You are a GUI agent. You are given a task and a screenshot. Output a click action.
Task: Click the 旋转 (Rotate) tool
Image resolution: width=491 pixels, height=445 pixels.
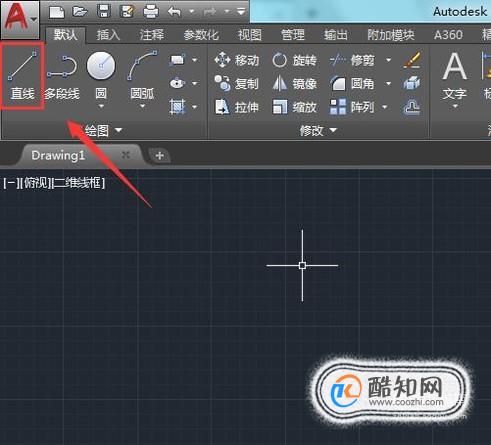[x=294, y=60]
